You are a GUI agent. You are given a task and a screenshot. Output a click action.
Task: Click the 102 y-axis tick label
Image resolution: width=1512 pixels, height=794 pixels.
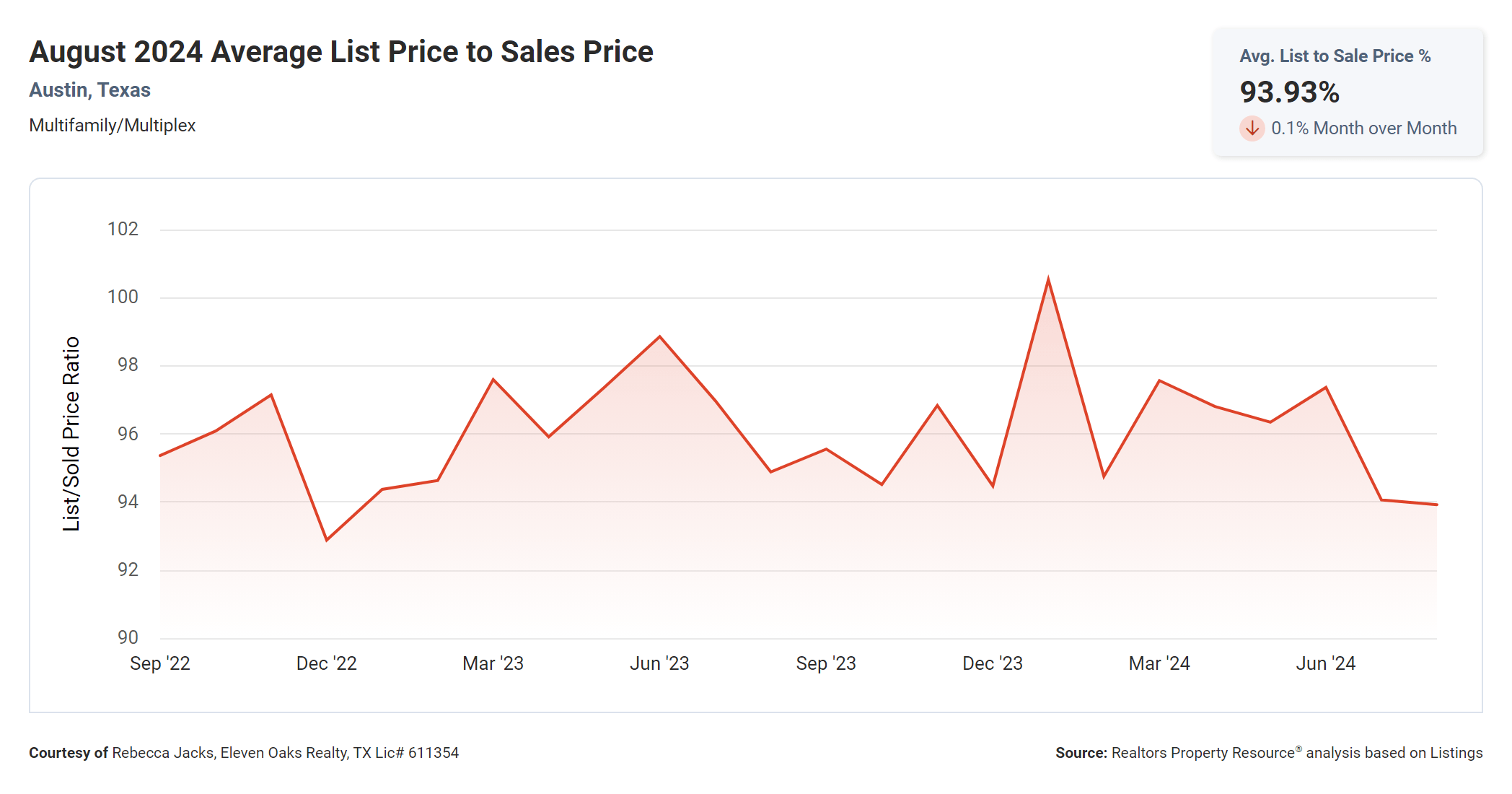tap(123, 230)
